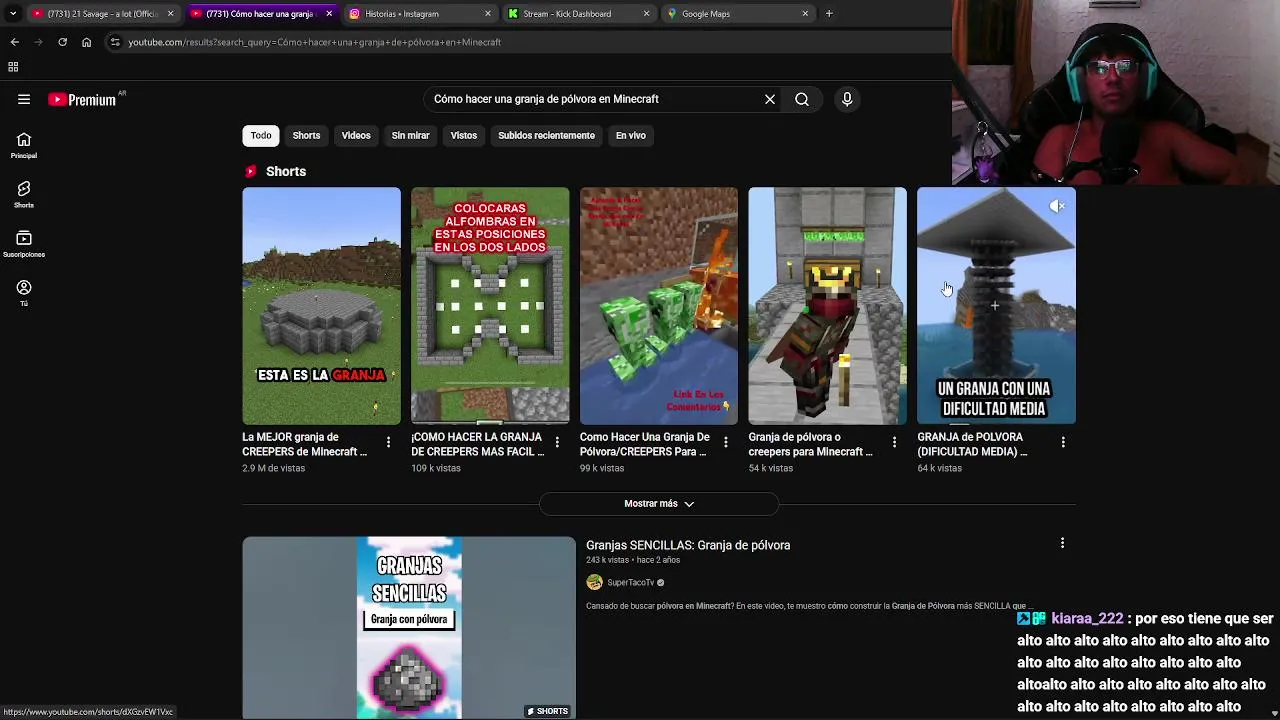
Task: Open Shorts in the left sidebar
Action: point(24,195)
